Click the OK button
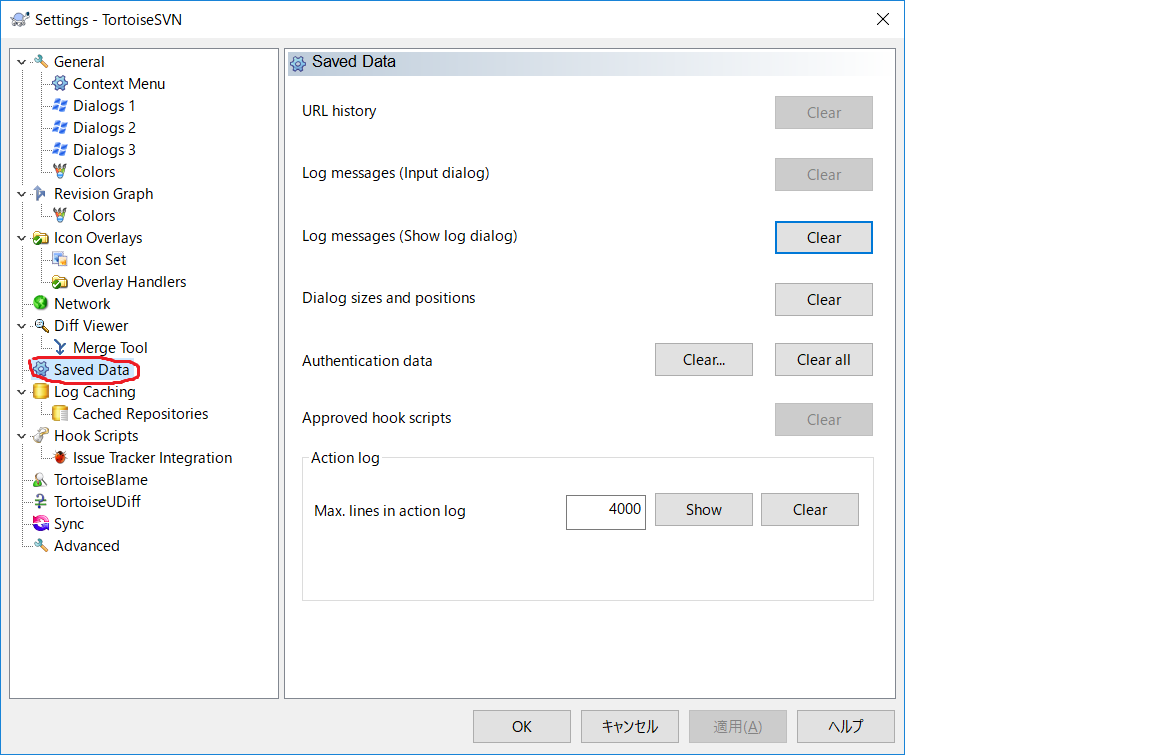Viewport: 1152px width, 755px height. (522, 726)
